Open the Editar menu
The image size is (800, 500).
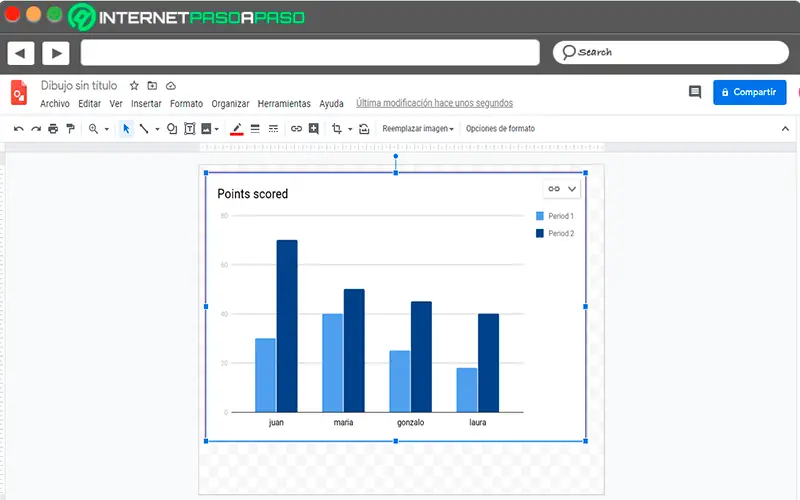click(89, 104)
